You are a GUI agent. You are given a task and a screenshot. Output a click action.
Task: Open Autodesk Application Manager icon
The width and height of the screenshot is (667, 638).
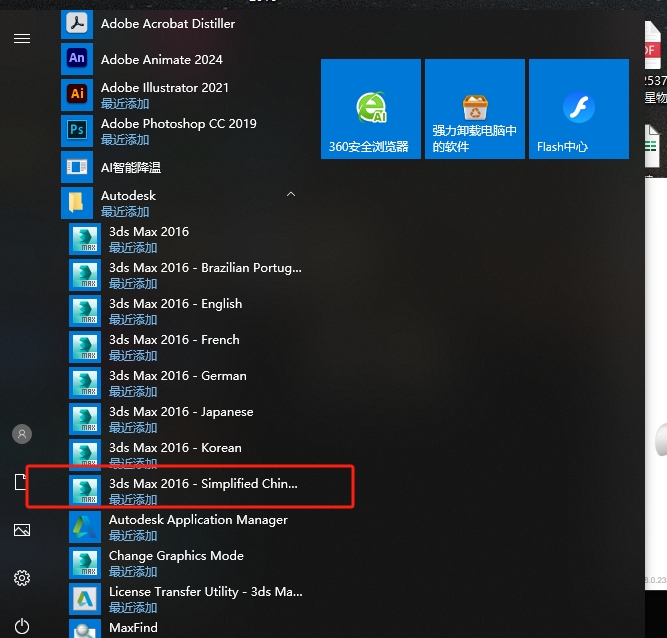click(x=85, y=526)
